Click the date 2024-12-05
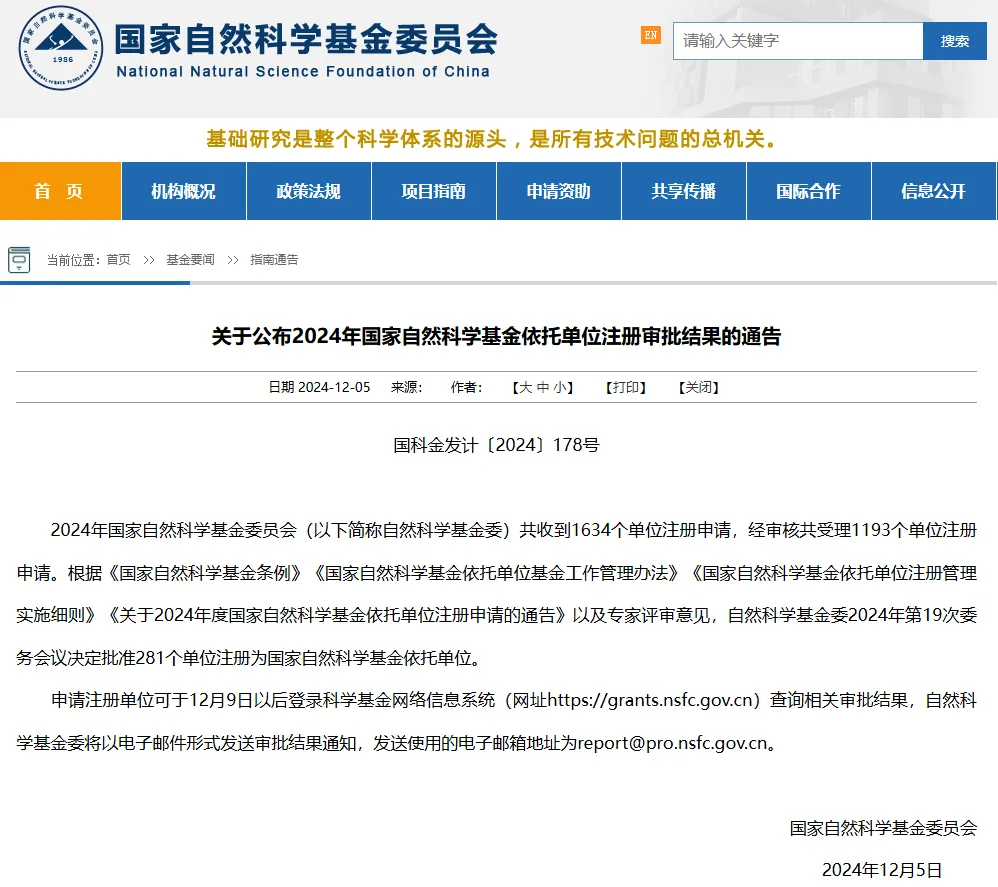Screen dimensions: 998x887 point(334,388)
